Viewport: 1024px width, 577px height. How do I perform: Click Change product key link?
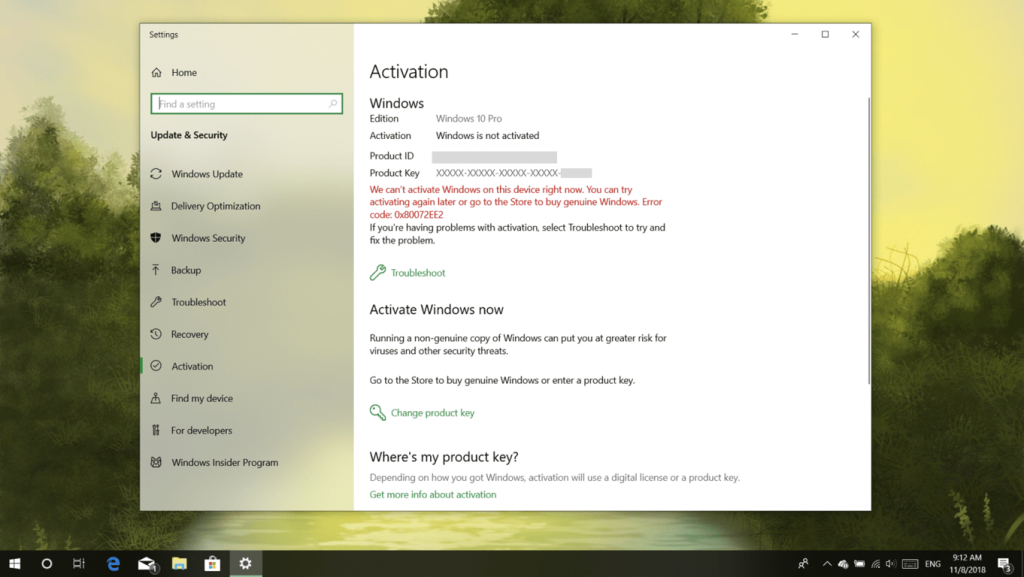point(432,413)
